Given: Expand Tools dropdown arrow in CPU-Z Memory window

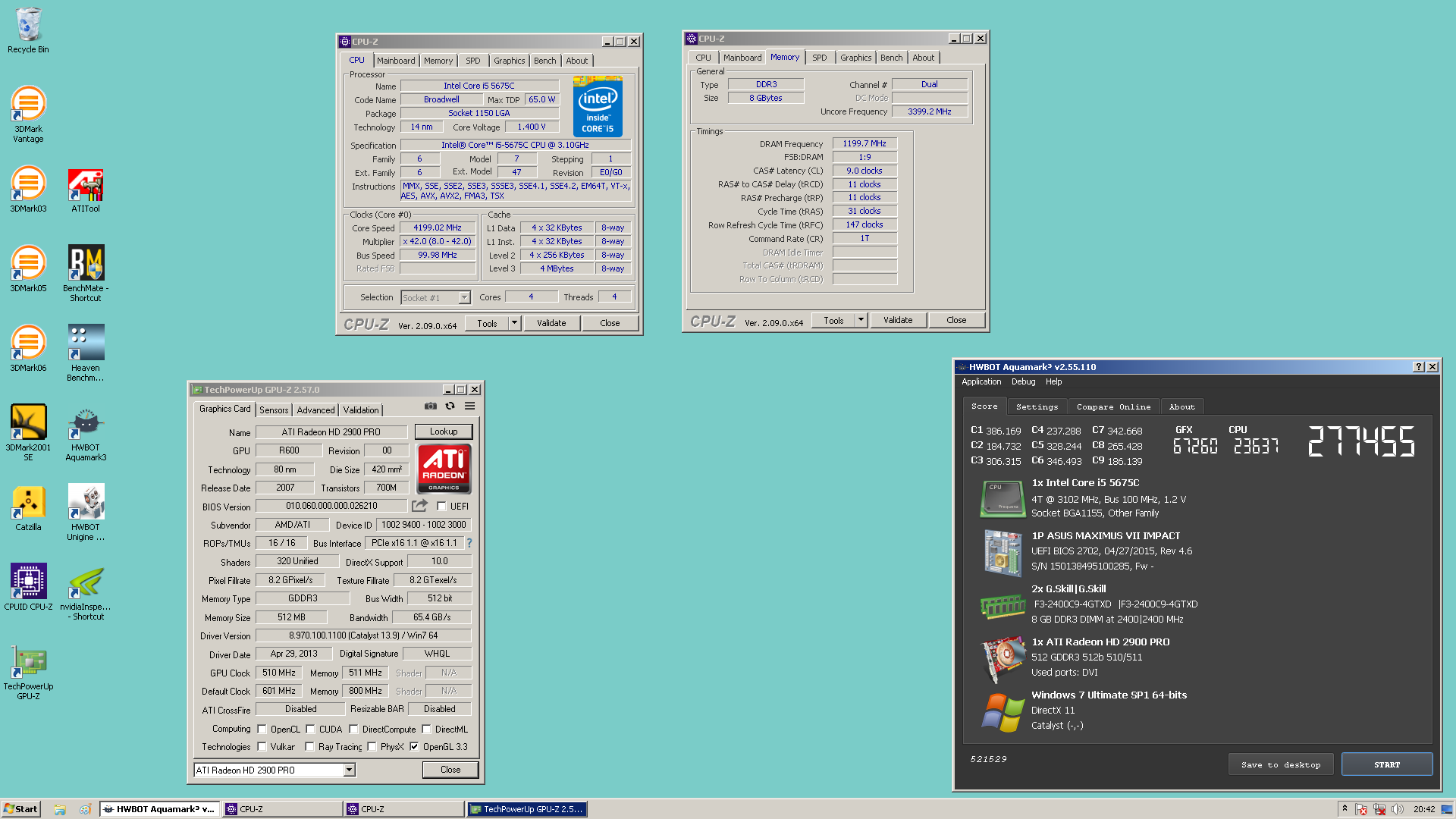Looking at the screenshot, I should point(861,320).
